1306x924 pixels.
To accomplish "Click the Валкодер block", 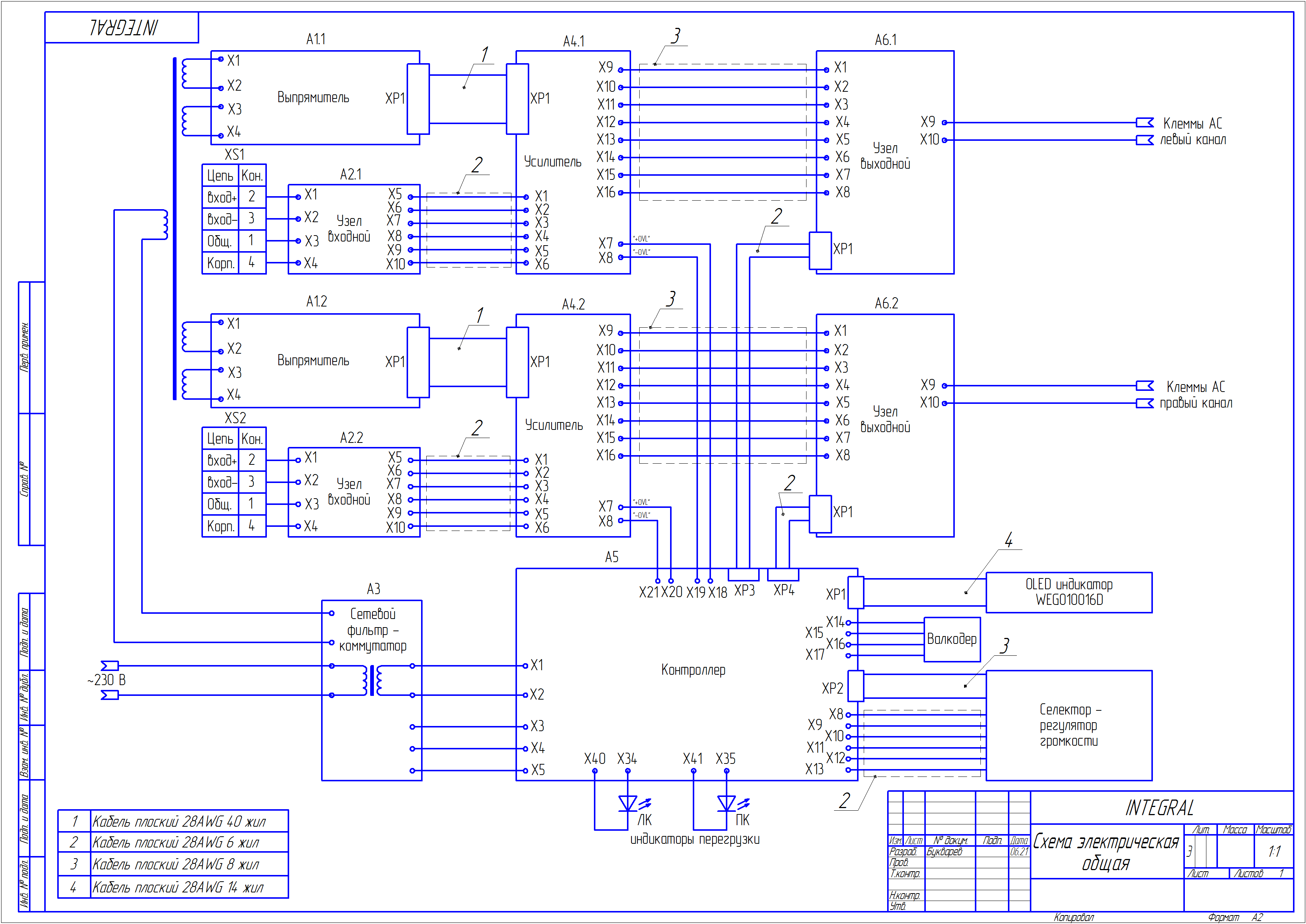I will (x=952, y=639).
